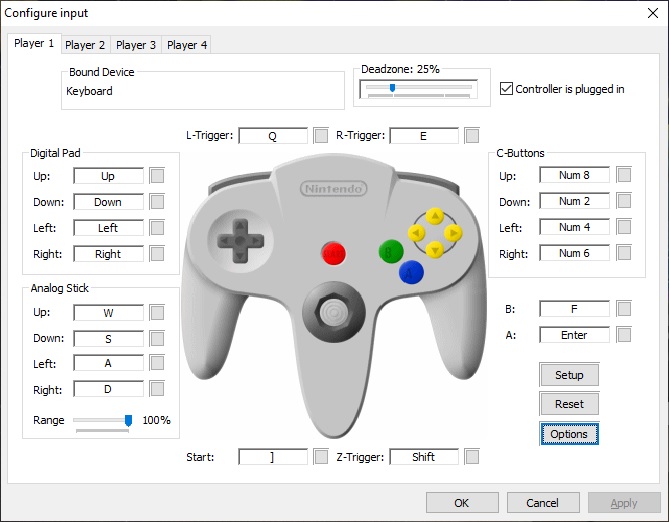669x522 pixels.
Task: Click the Reset button
Action: (569, 404)
